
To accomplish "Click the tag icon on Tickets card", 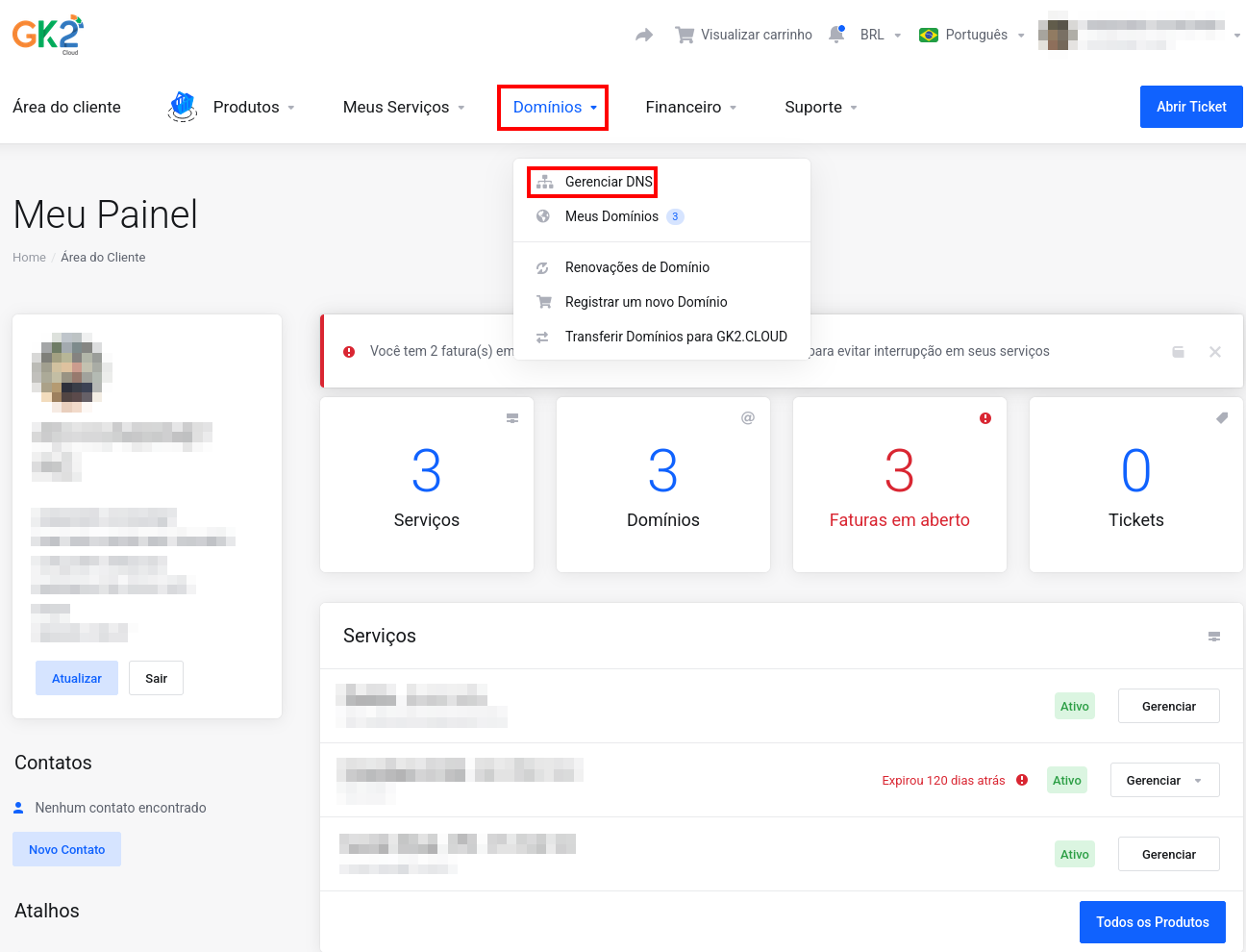I will 1222,418.
